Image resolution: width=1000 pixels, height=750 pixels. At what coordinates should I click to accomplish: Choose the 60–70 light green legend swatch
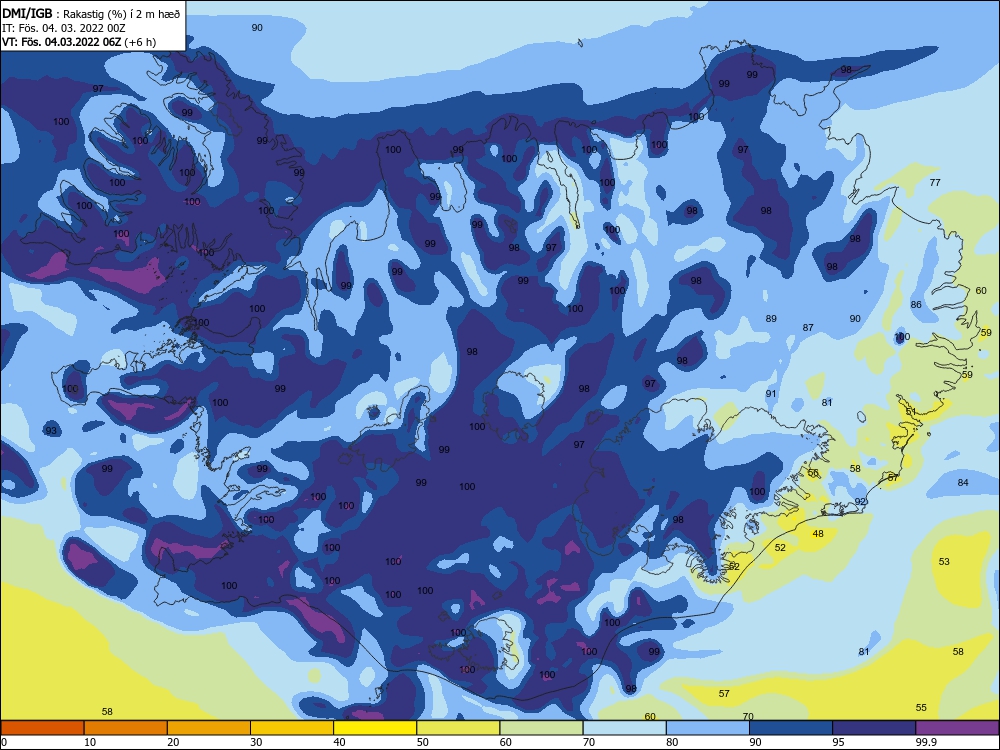(541, 728)
